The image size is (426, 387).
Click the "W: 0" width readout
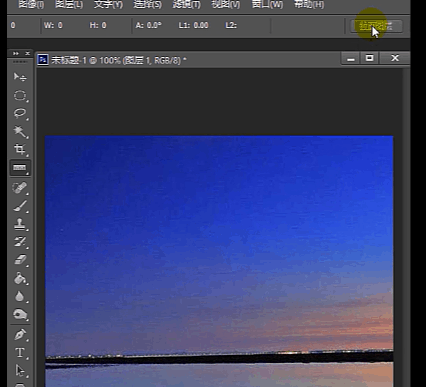[53, 25]
